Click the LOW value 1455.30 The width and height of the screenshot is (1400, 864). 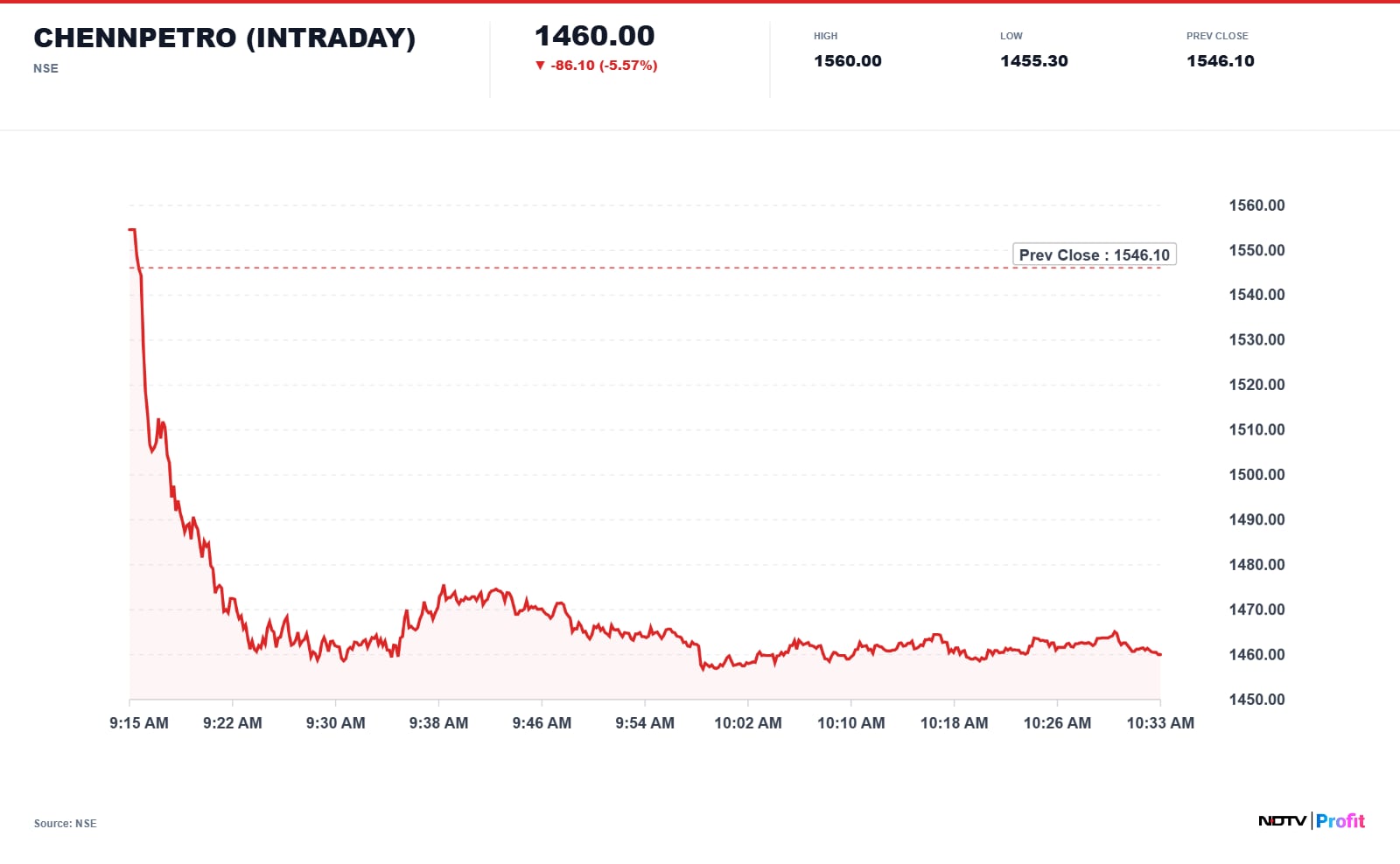coord(1034,61)
